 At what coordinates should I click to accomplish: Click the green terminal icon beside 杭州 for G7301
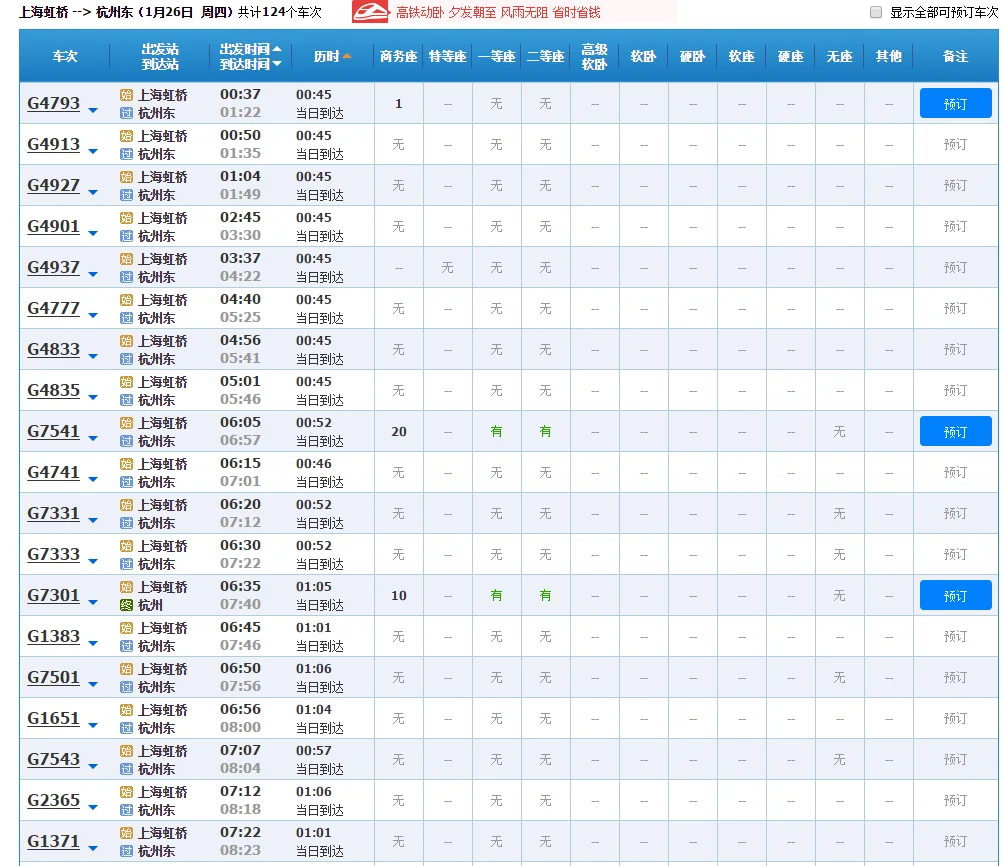click(126, 605)
